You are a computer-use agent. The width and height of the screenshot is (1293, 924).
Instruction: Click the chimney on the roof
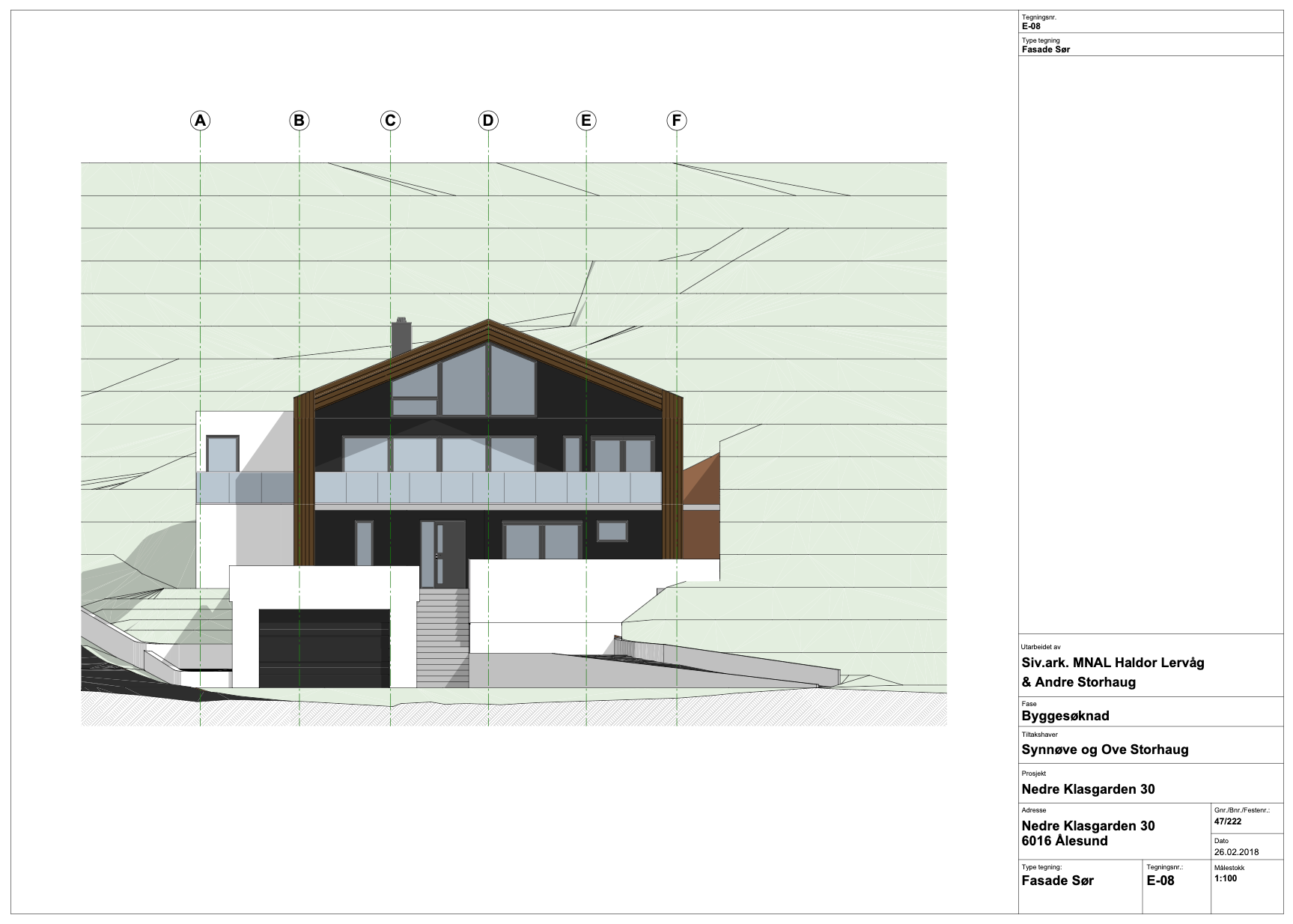point(401,338)
